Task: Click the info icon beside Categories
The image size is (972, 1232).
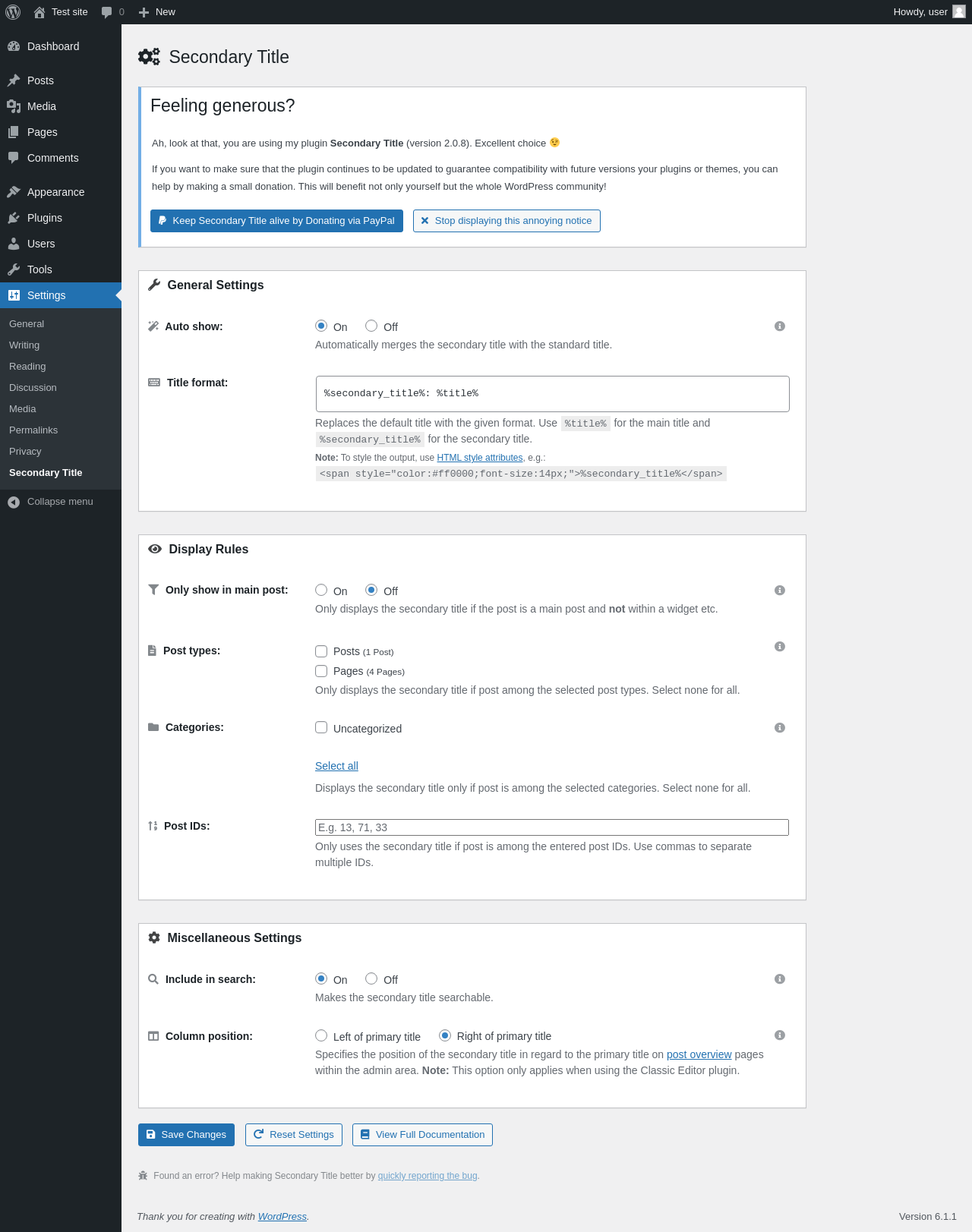Action: pyautogui.click(x=780, y=728)
